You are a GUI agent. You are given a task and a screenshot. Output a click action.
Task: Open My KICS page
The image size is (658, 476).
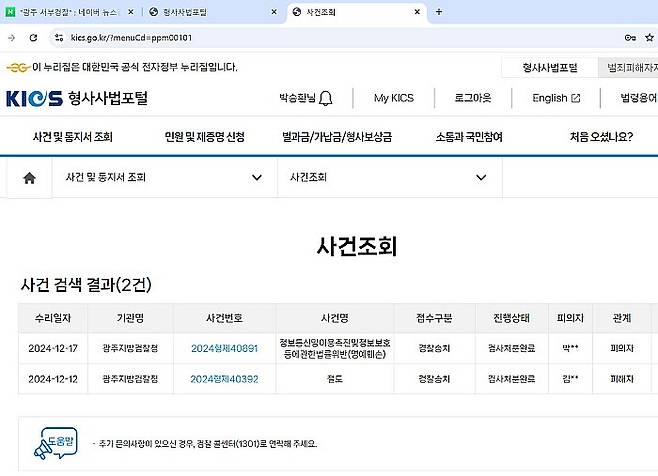pyautogui.click(x=394, y=98)
